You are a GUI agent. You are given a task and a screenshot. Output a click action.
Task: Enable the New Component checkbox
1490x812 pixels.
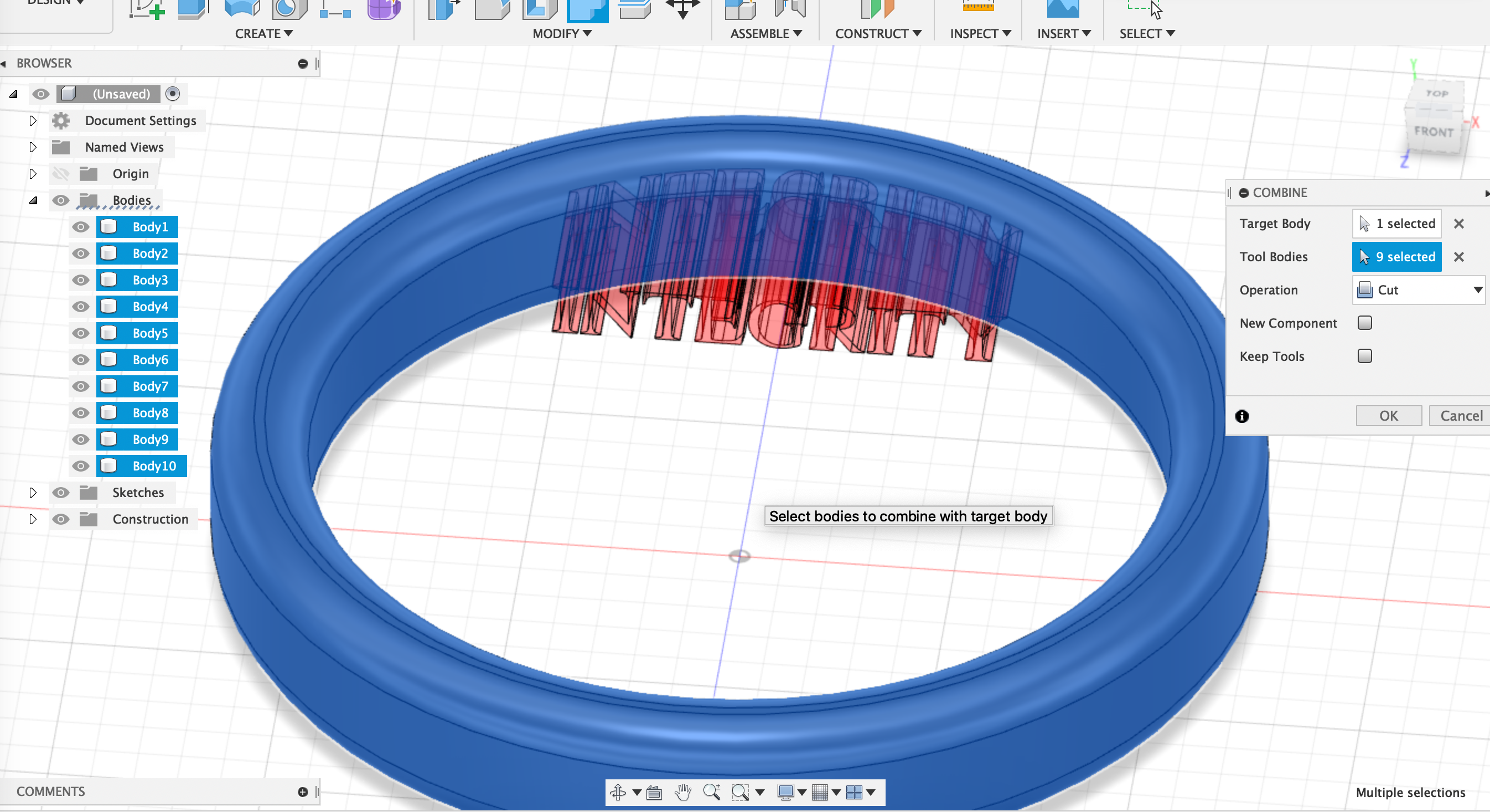point(1365,322)
